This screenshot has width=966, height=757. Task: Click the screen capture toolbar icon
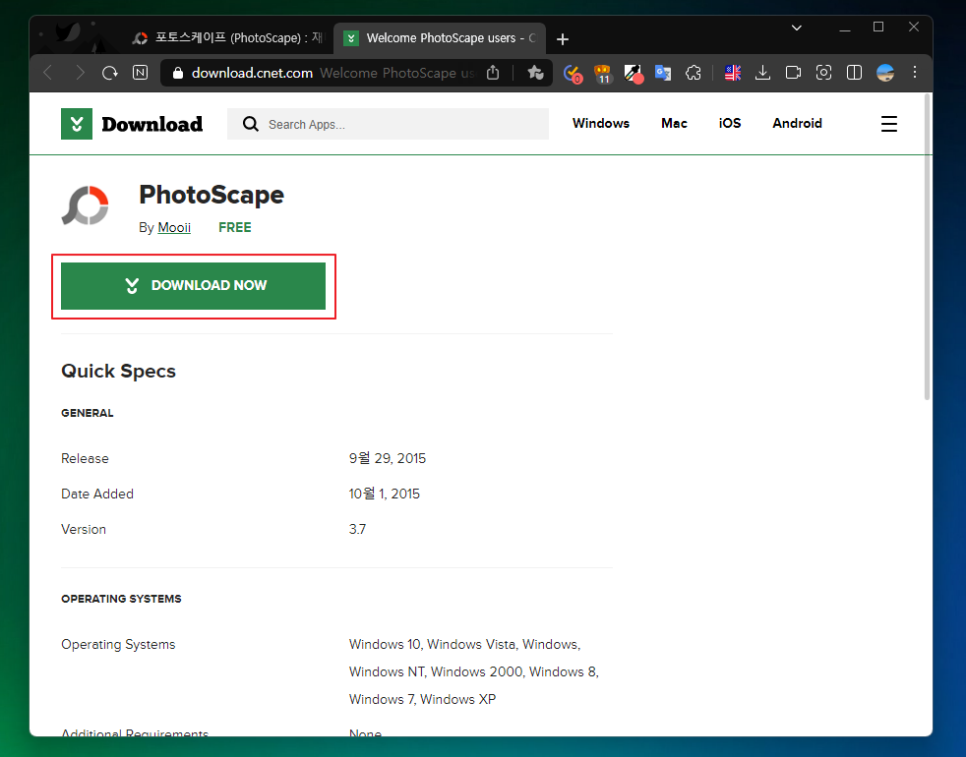pos(824,73)
